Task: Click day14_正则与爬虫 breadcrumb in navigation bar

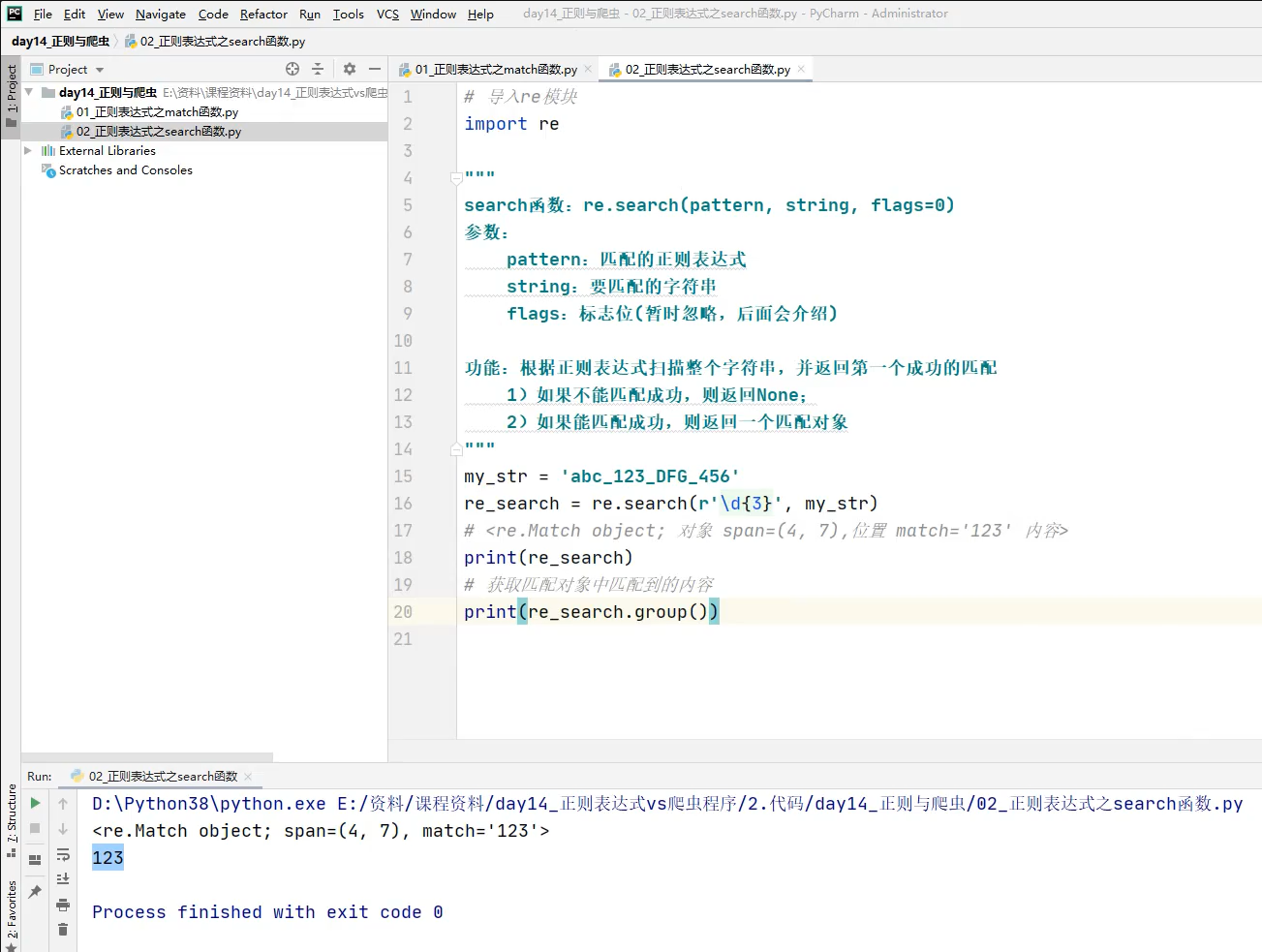Action: click(x=60, y=41)
